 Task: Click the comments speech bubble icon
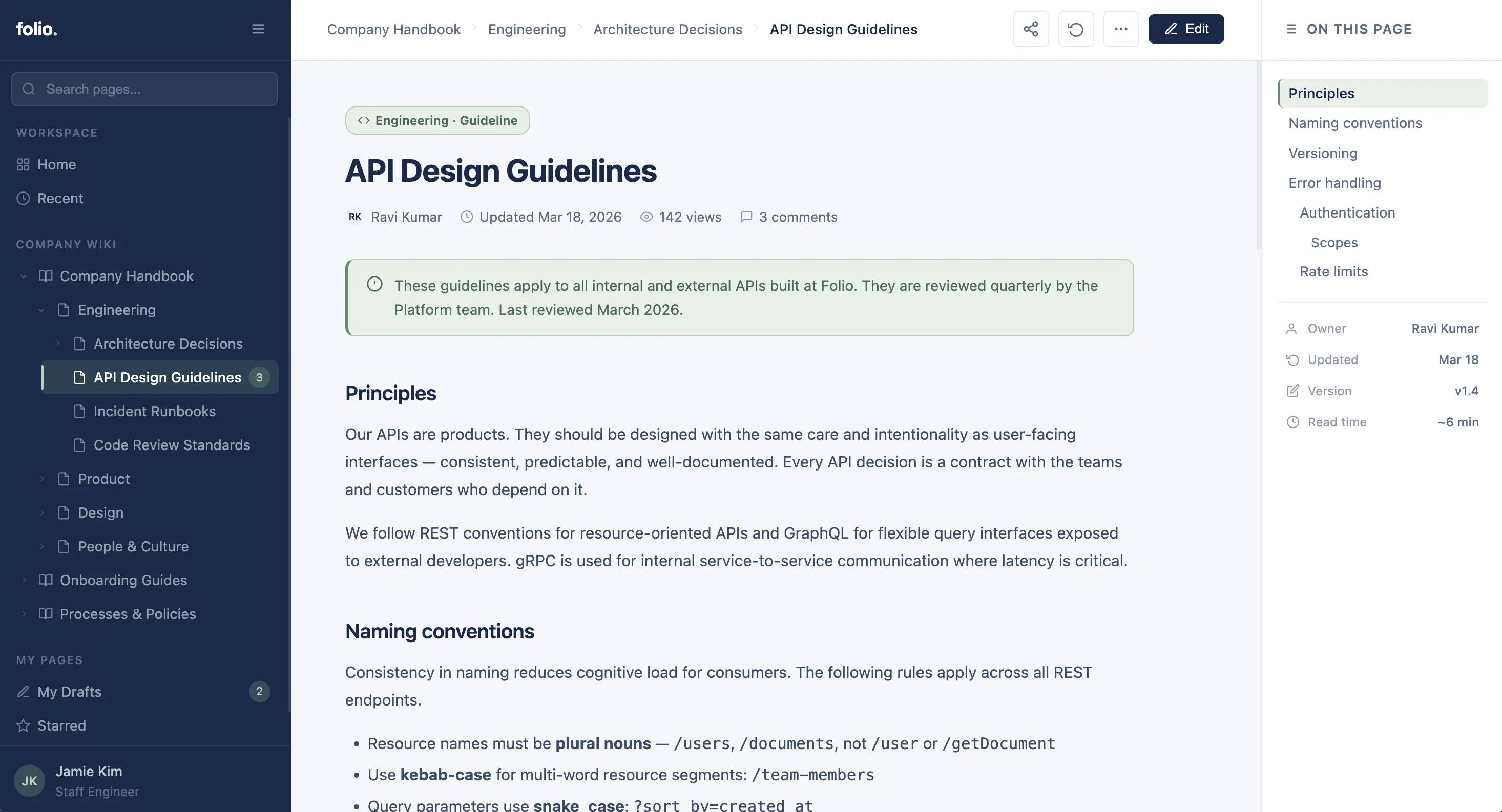746,217
